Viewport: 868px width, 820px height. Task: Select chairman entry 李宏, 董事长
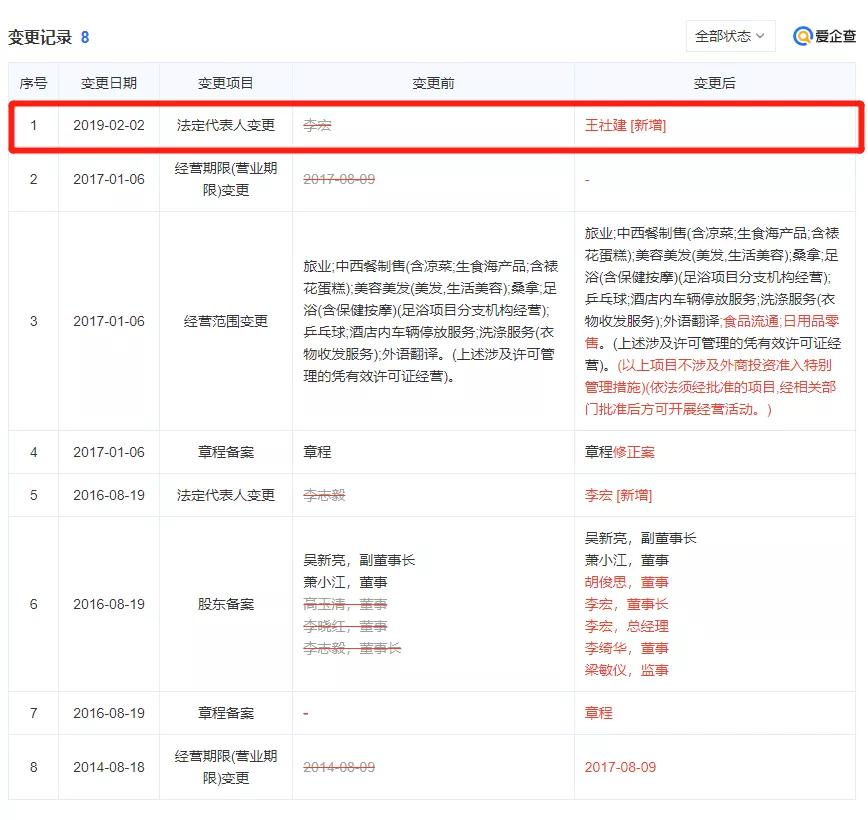click(625, 604)
